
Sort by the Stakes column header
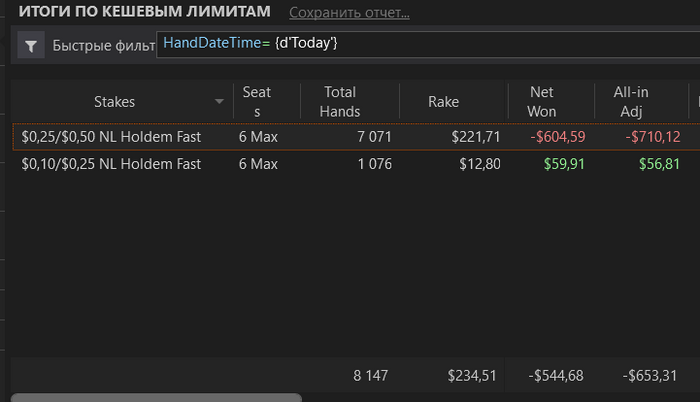tap(114, 102)
